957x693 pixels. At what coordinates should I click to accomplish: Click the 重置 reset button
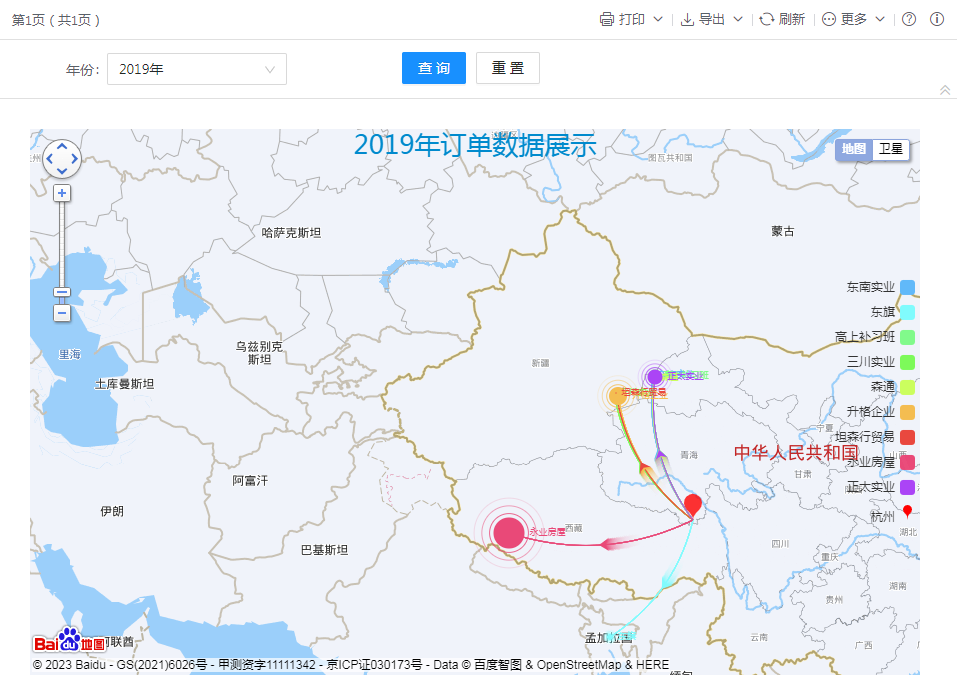pos(508,68)
